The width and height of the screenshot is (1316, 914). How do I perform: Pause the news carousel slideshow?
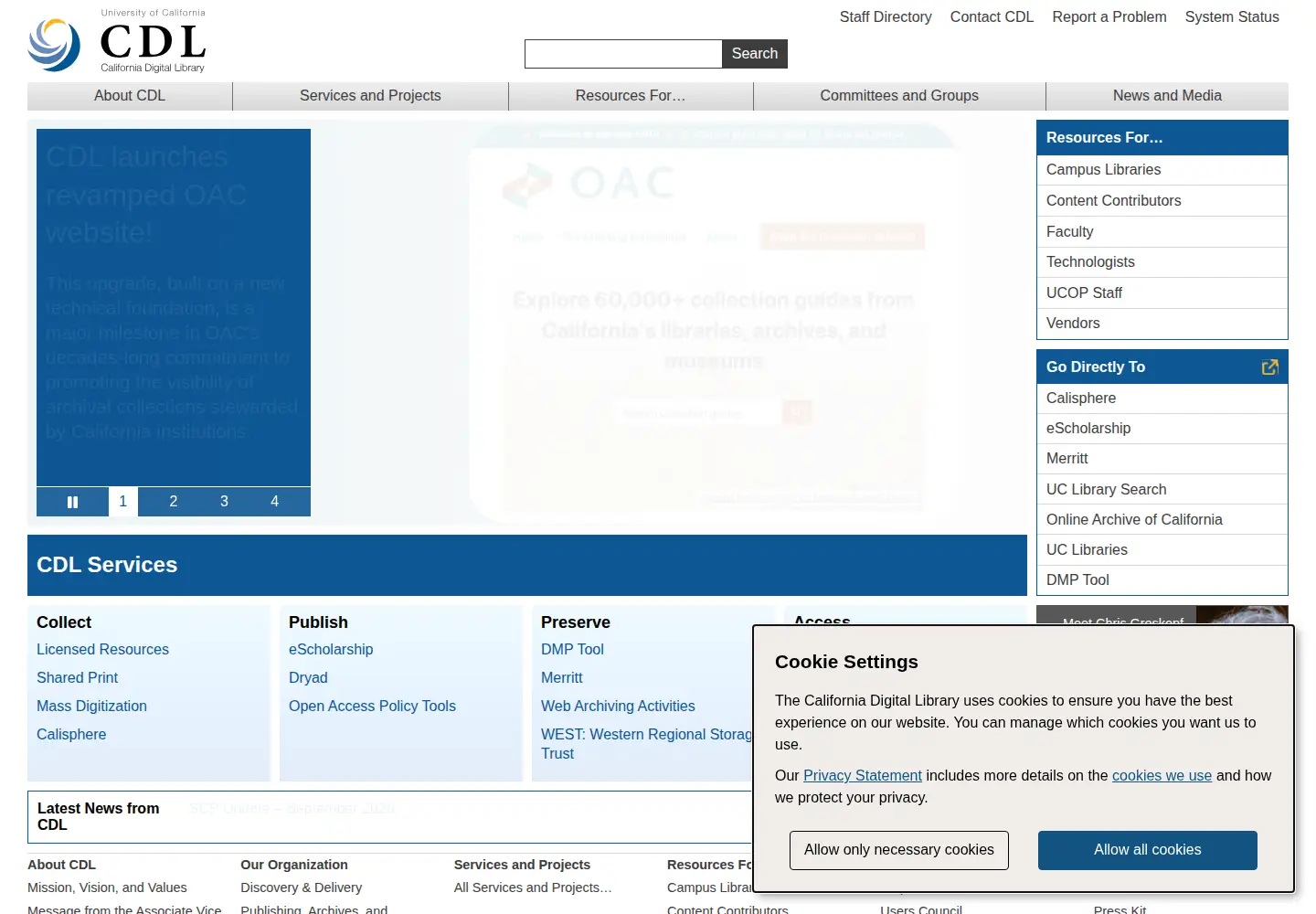click(72, 502)
